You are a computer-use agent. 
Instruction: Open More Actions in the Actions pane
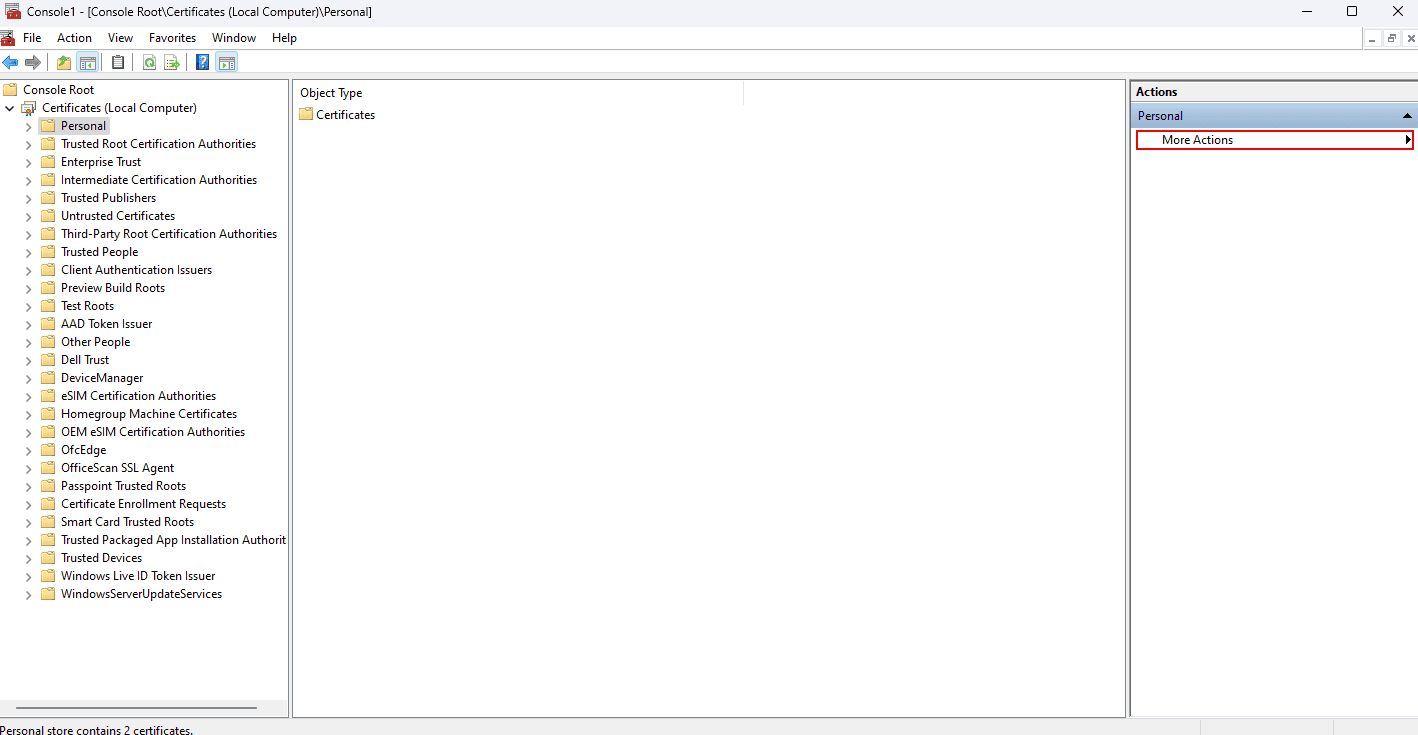point(1274,140)
